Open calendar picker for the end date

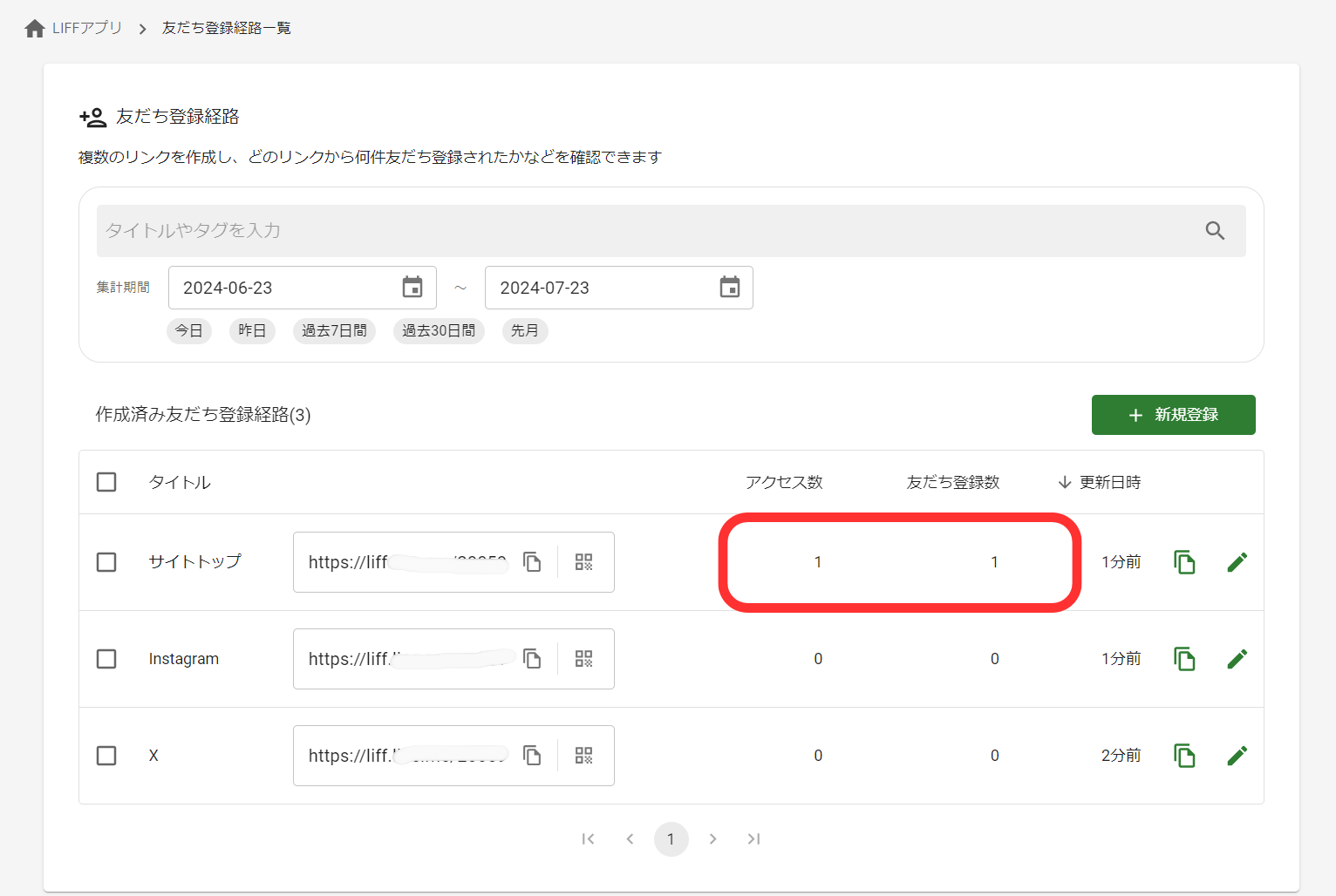[730, 288]
